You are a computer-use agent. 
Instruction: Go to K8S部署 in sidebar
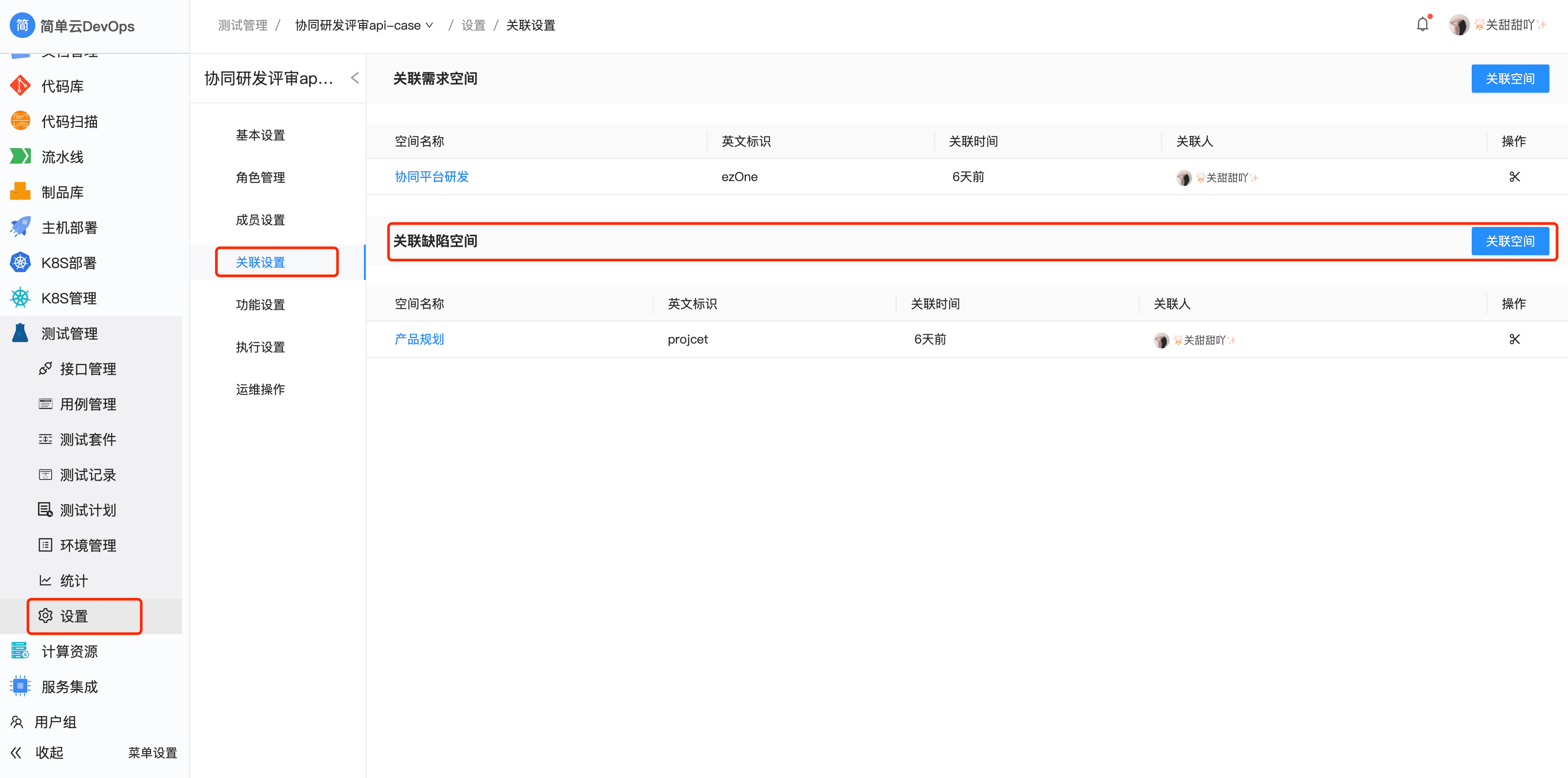coord(68,263)
